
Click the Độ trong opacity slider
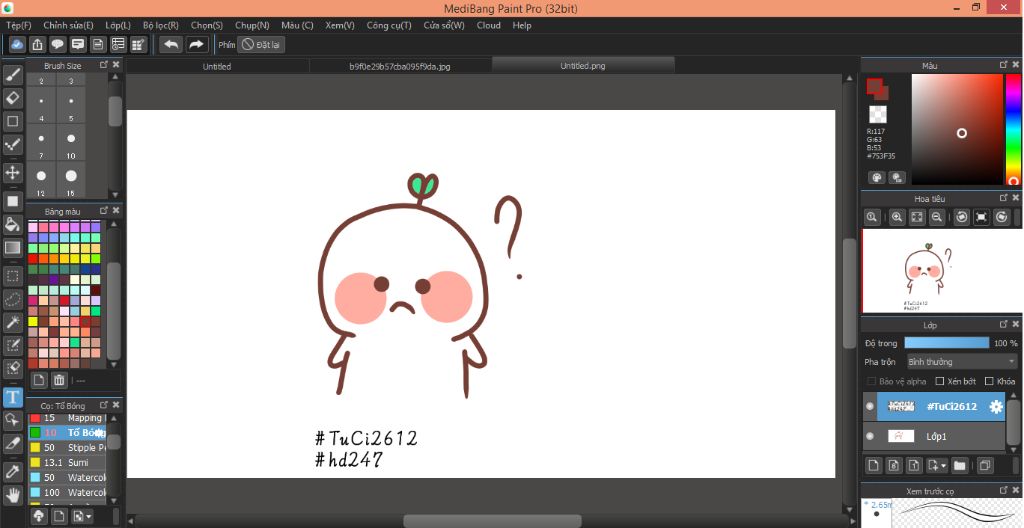(x=947, y=342)
